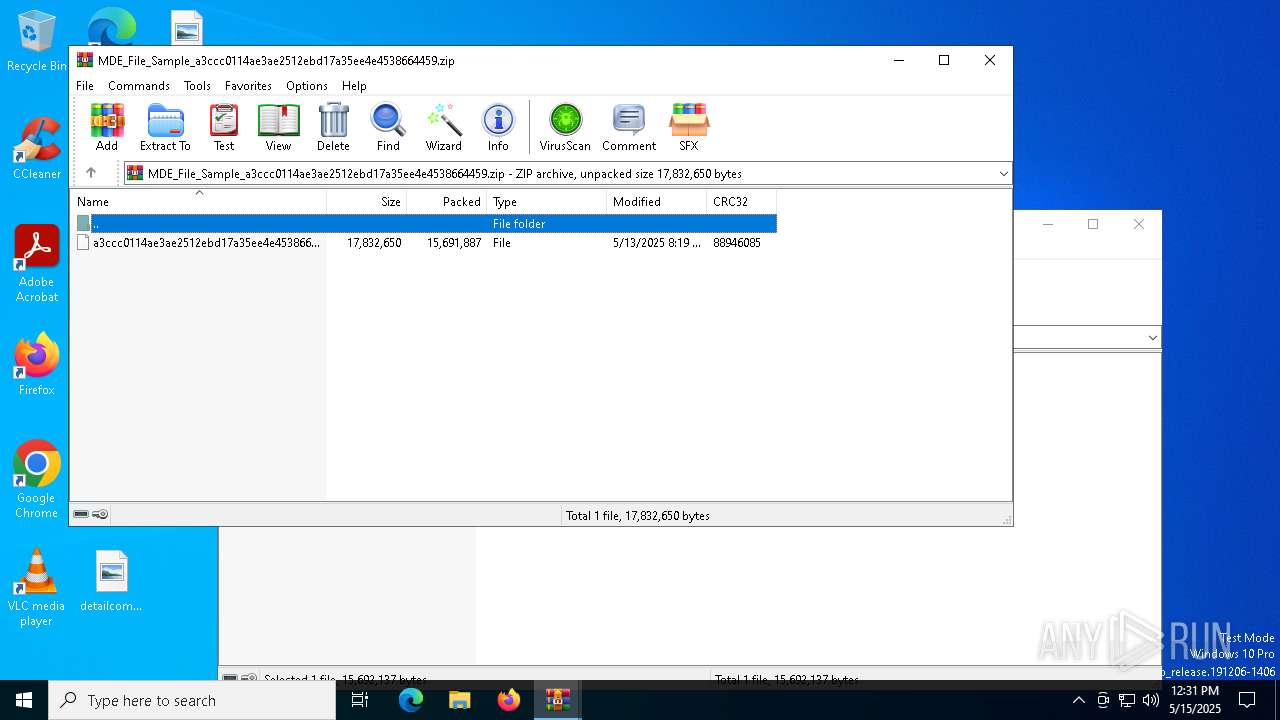The height and width of the screenshot is (720, 1280).
Task: Click the CRC32 value 88946085
Action: coord(737,243)
